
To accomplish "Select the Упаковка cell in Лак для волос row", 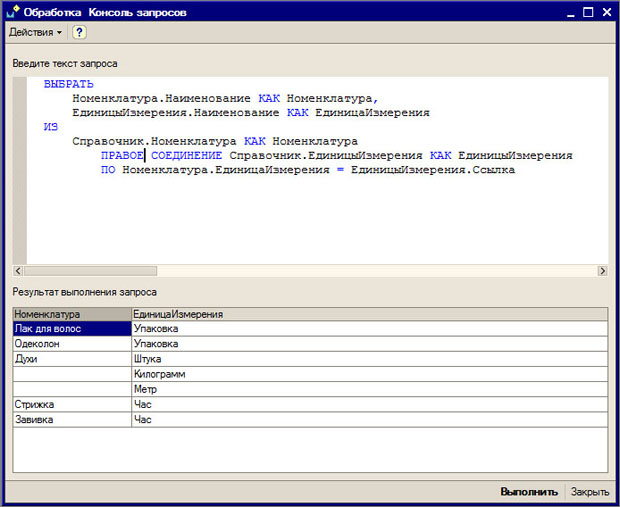I will point(369,329).
